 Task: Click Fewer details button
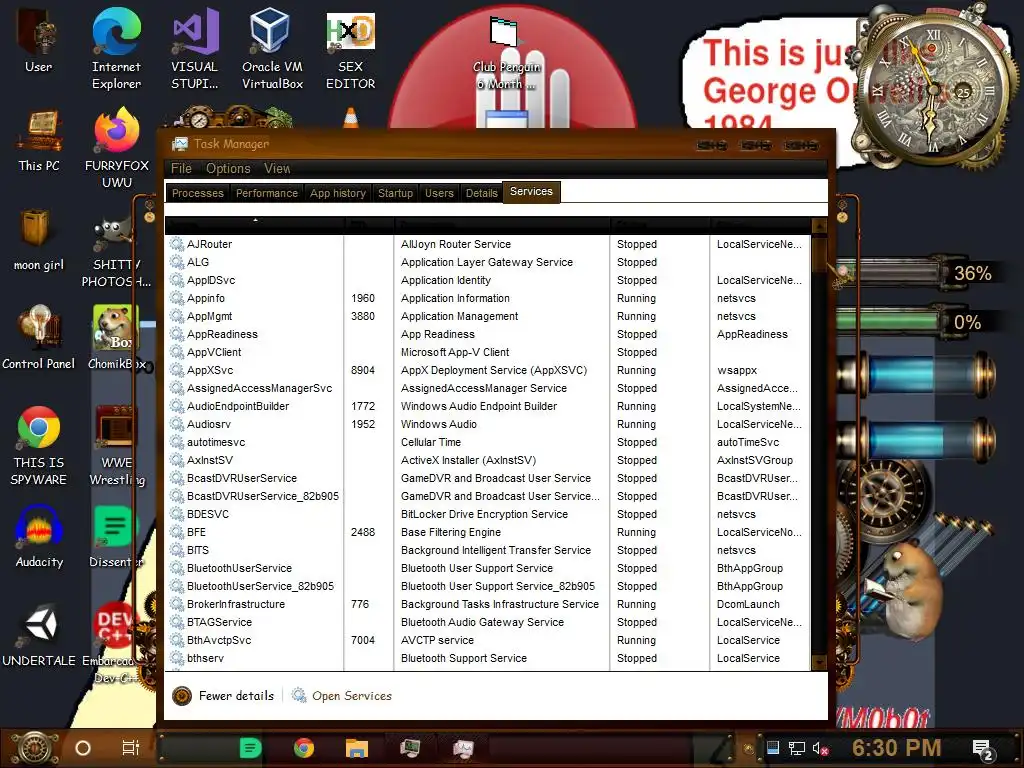pos(223,696)
